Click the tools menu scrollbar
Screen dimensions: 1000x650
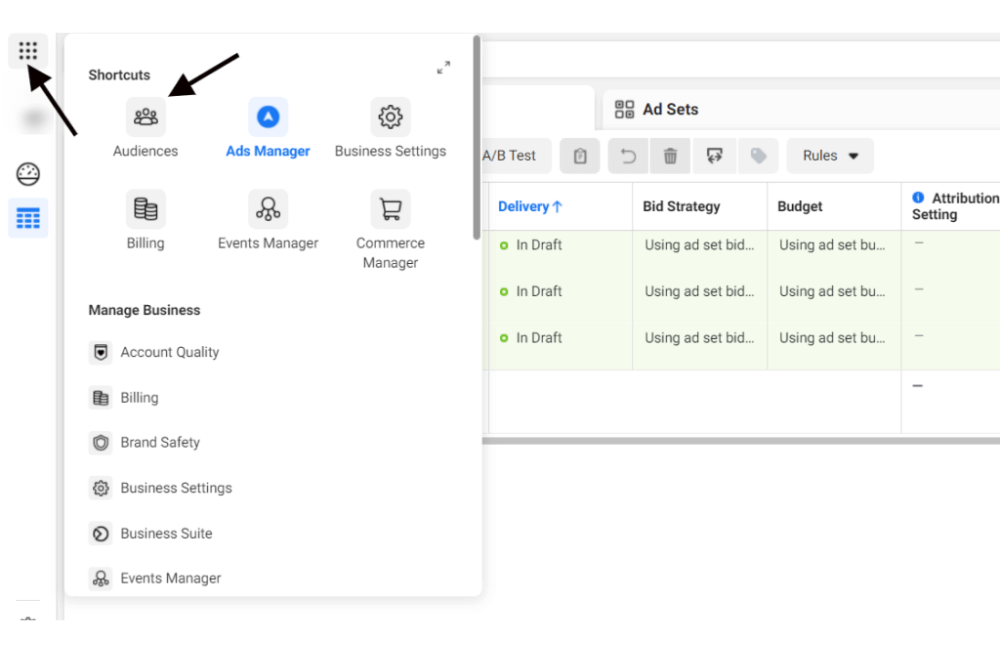(x=477, y=140)
